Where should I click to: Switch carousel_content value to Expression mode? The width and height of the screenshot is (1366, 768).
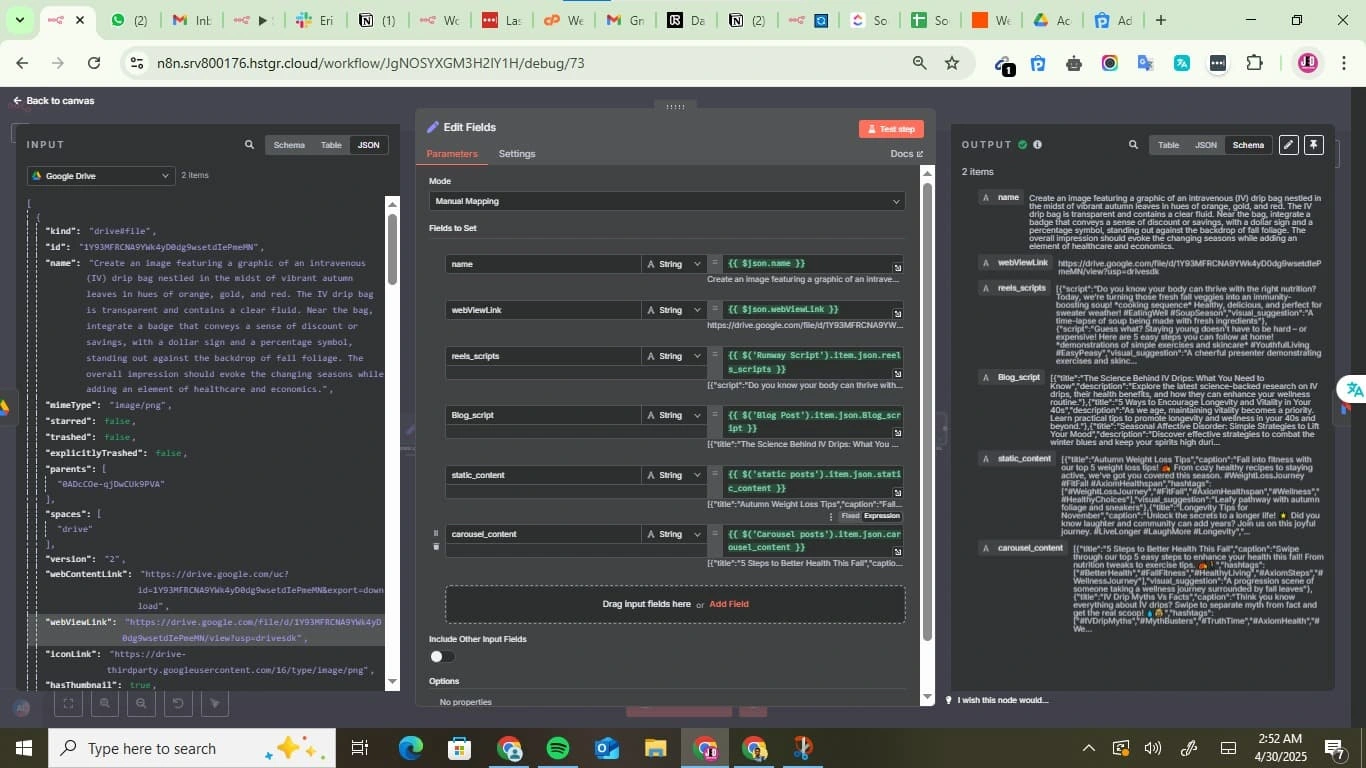tap(882, 516)
